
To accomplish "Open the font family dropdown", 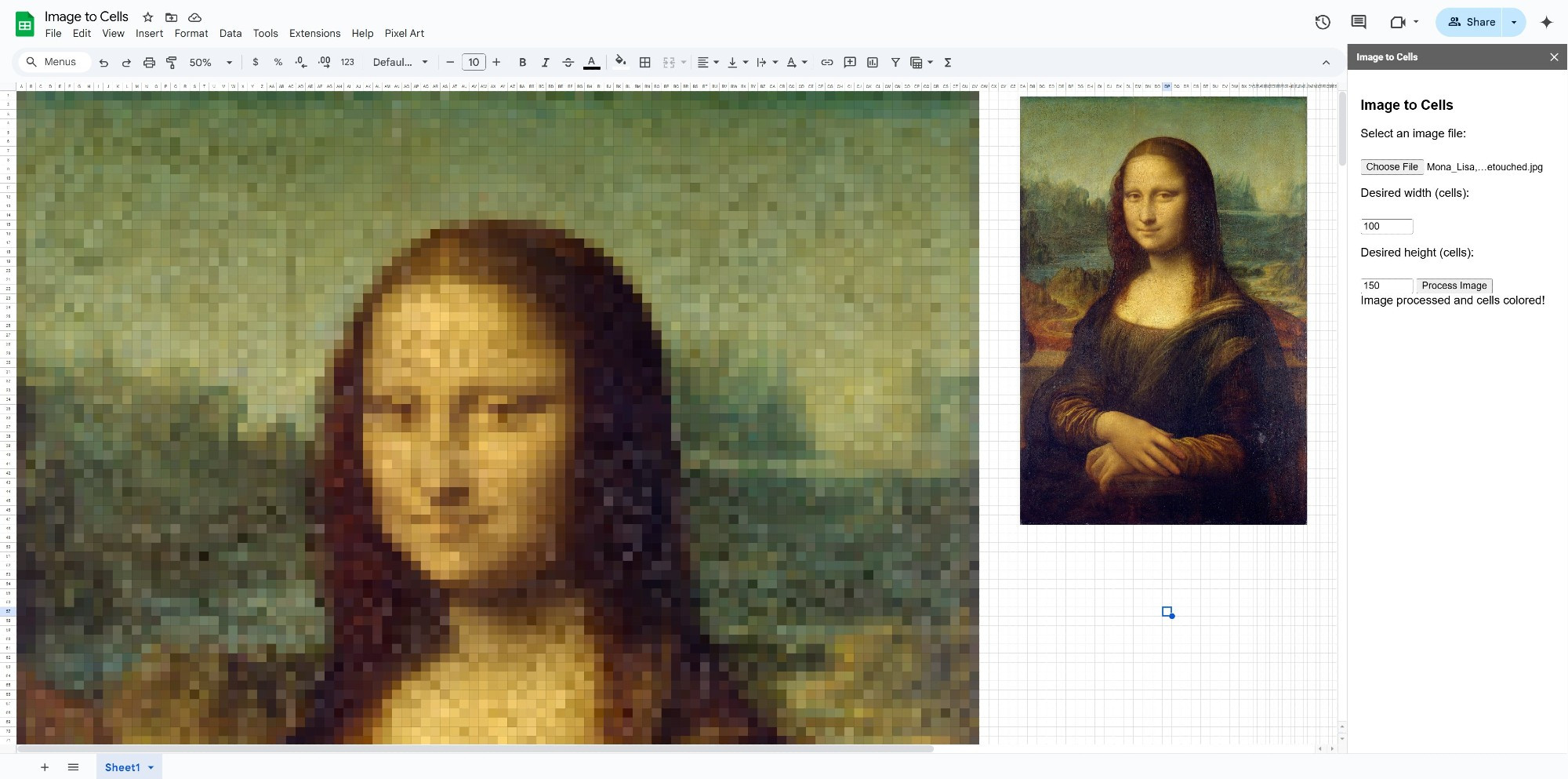I will [401, 62].
